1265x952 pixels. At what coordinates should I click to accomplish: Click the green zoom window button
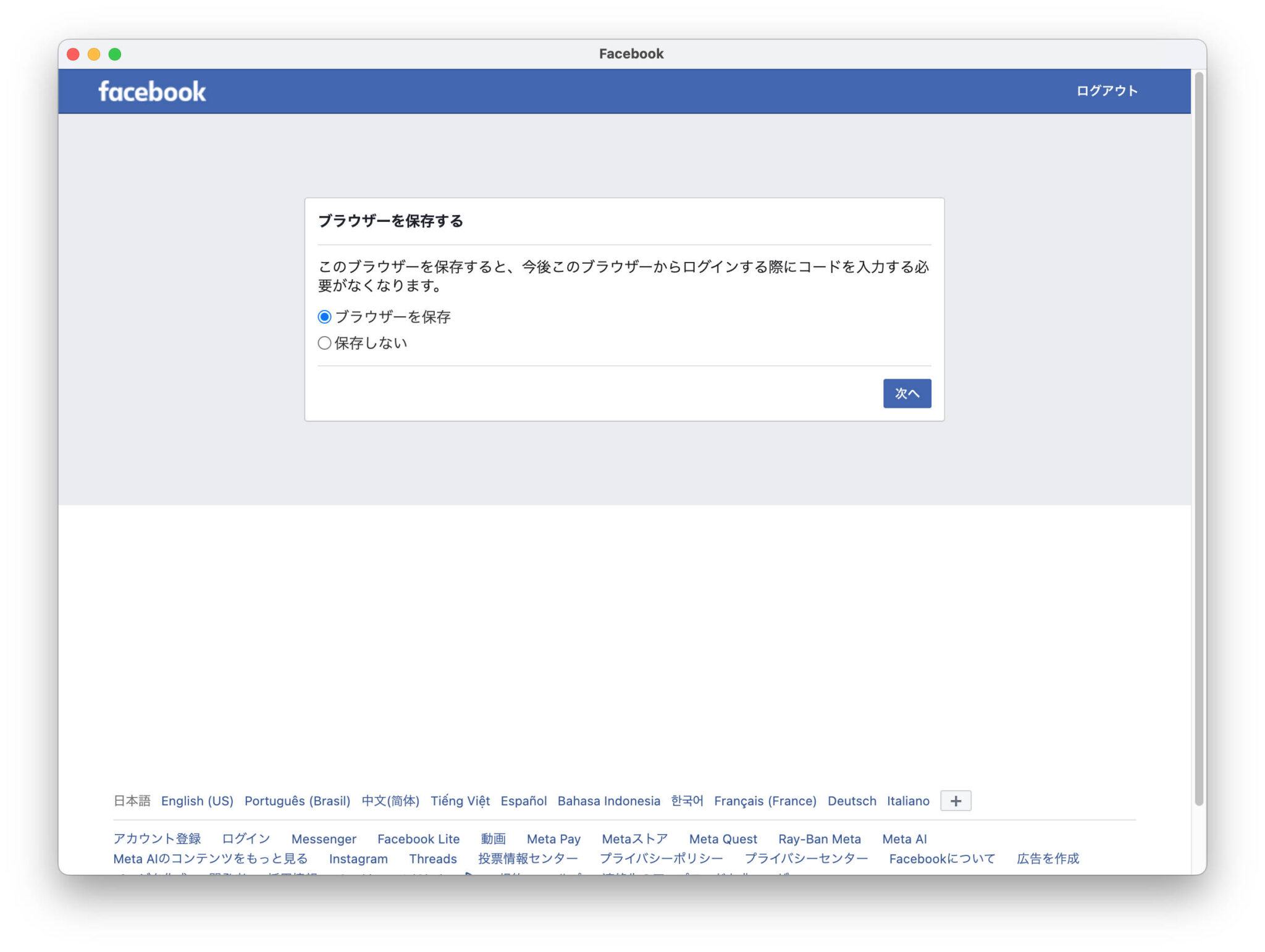115,54
